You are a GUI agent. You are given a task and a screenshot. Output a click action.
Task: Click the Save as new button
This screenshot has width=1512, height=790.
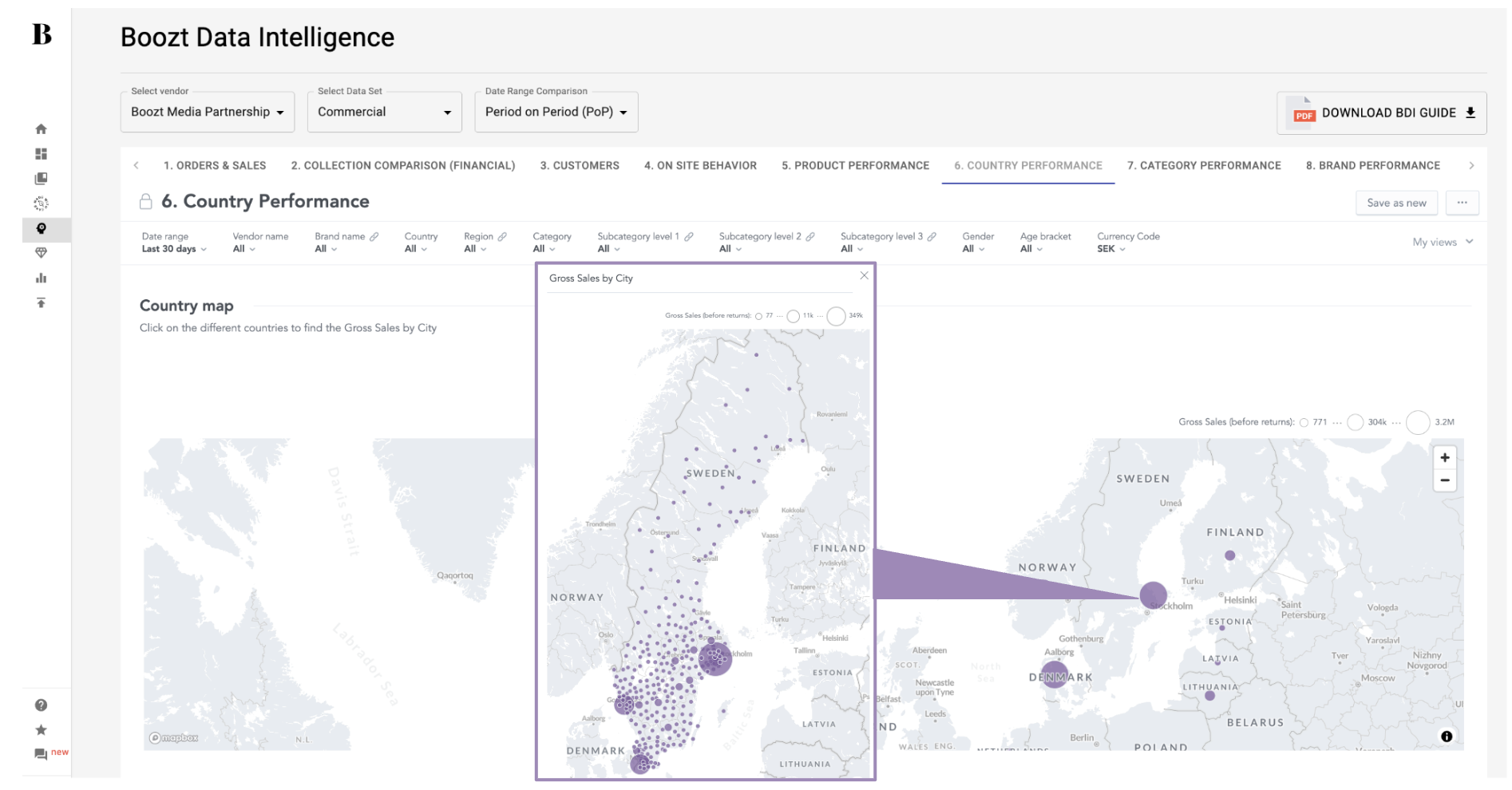1396,203
